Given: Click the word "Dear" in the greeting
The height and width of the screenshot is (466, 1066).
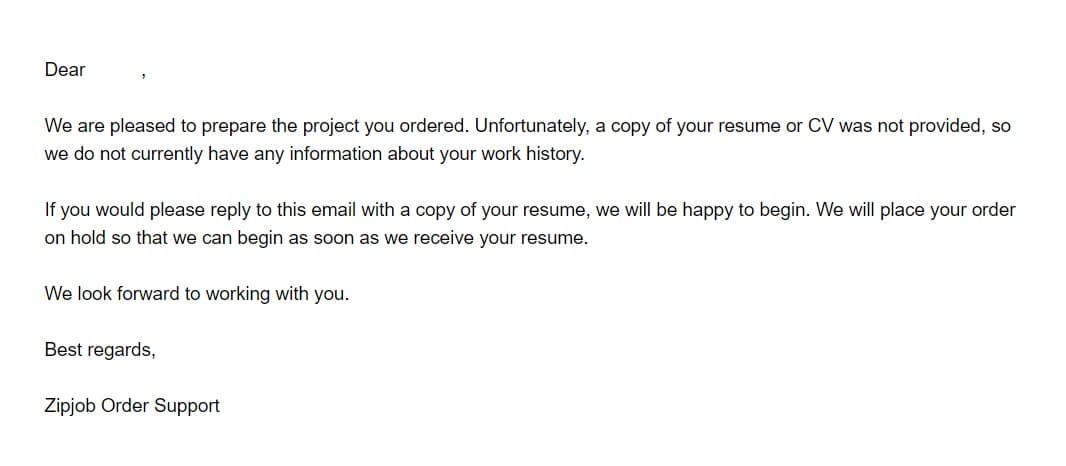Looking at the screenshot, I should [x=65, y=69].
